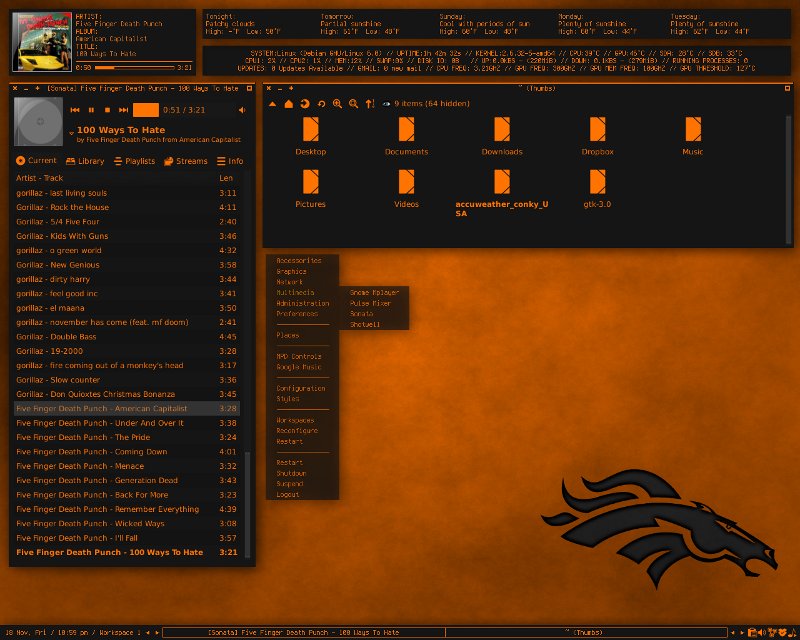
Task: Select the accuweather_conky_USA folder
Action: (502, 193)
